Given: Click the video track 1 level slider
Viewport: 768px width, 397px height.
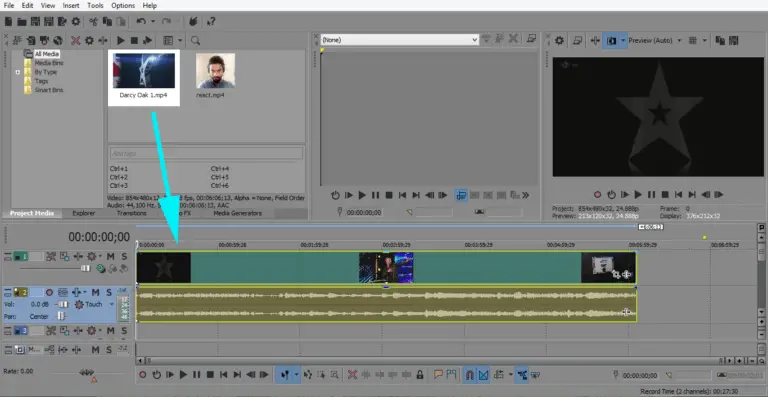Looking at the screenshot, I should 86,268.
